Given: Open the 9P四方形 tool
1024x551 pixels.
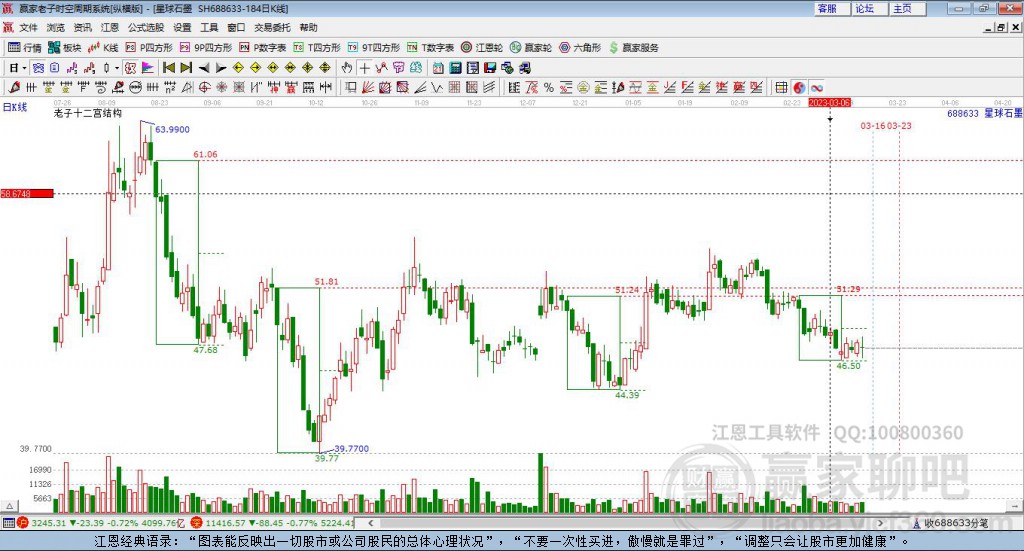Looking at the screenshot, I should click(206, 48).
